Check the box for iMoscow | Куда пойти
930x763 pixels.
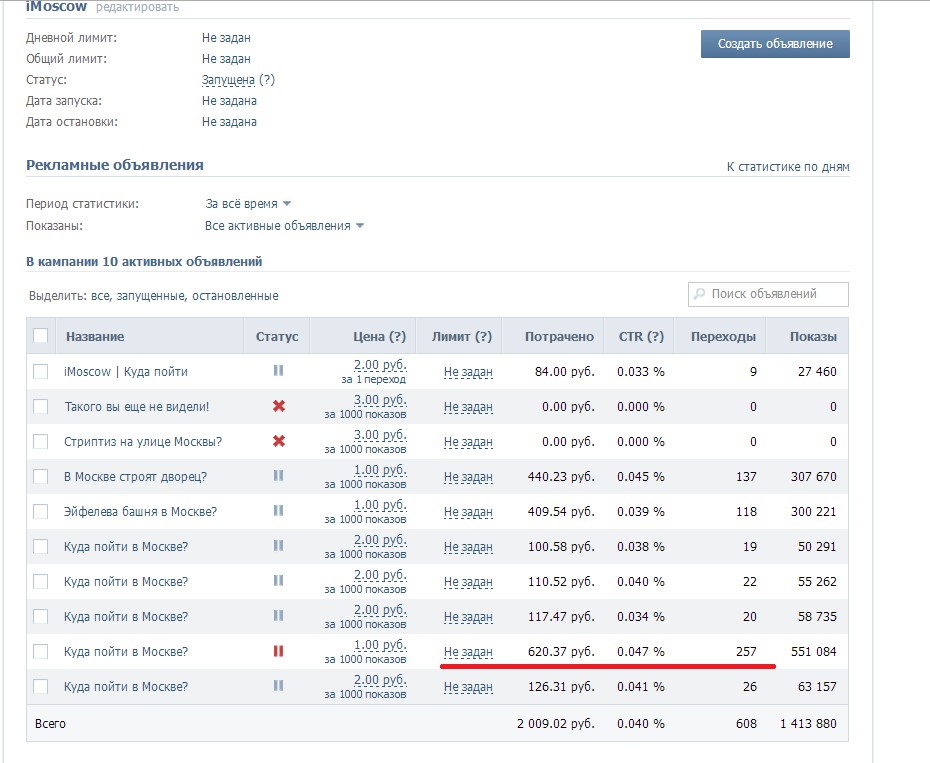click(40, 371)
